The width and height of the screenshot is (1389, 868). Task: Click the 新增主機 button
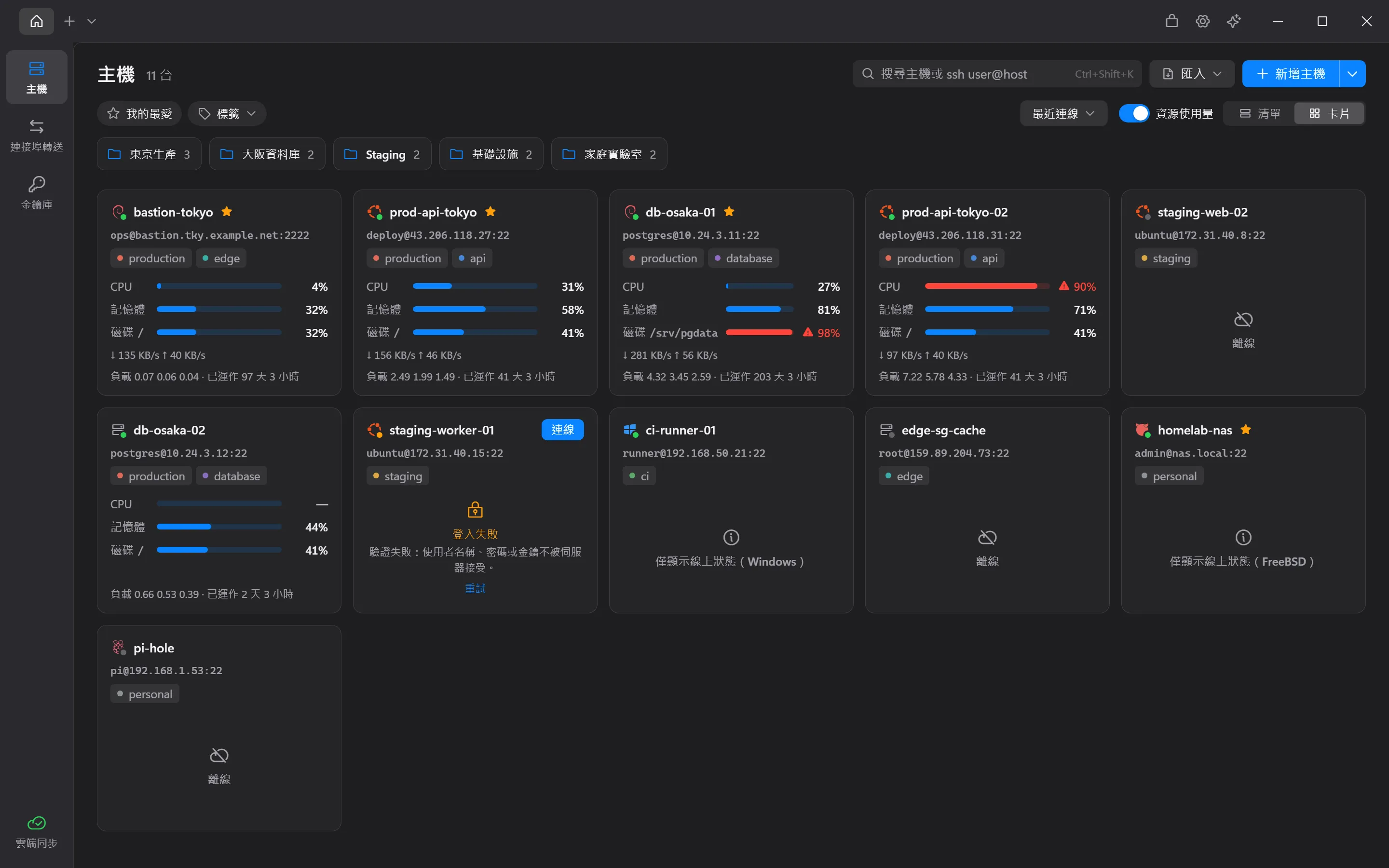pos(1290,74)
